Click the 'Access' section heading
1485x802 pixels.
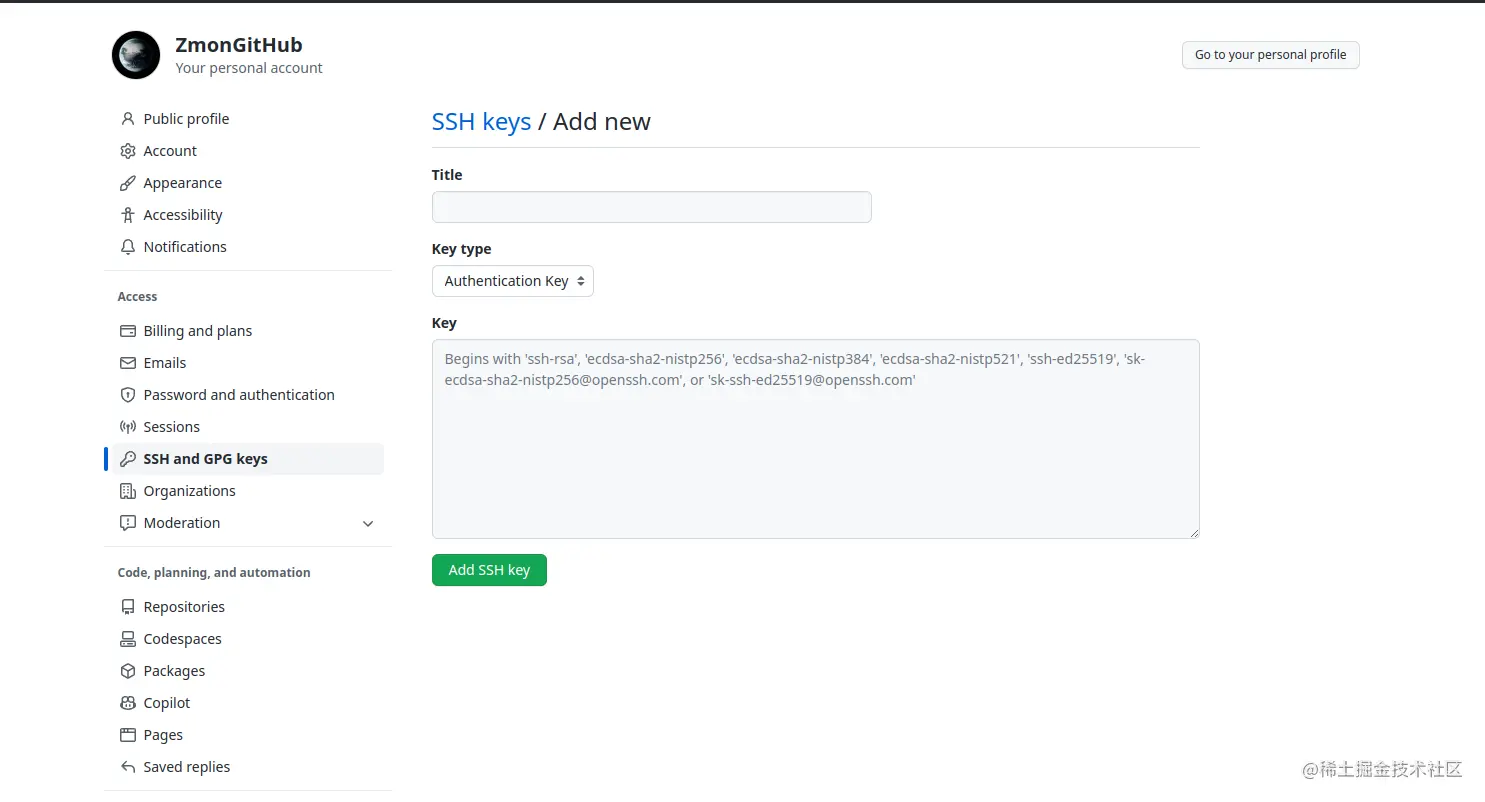(x=137, y=297)
